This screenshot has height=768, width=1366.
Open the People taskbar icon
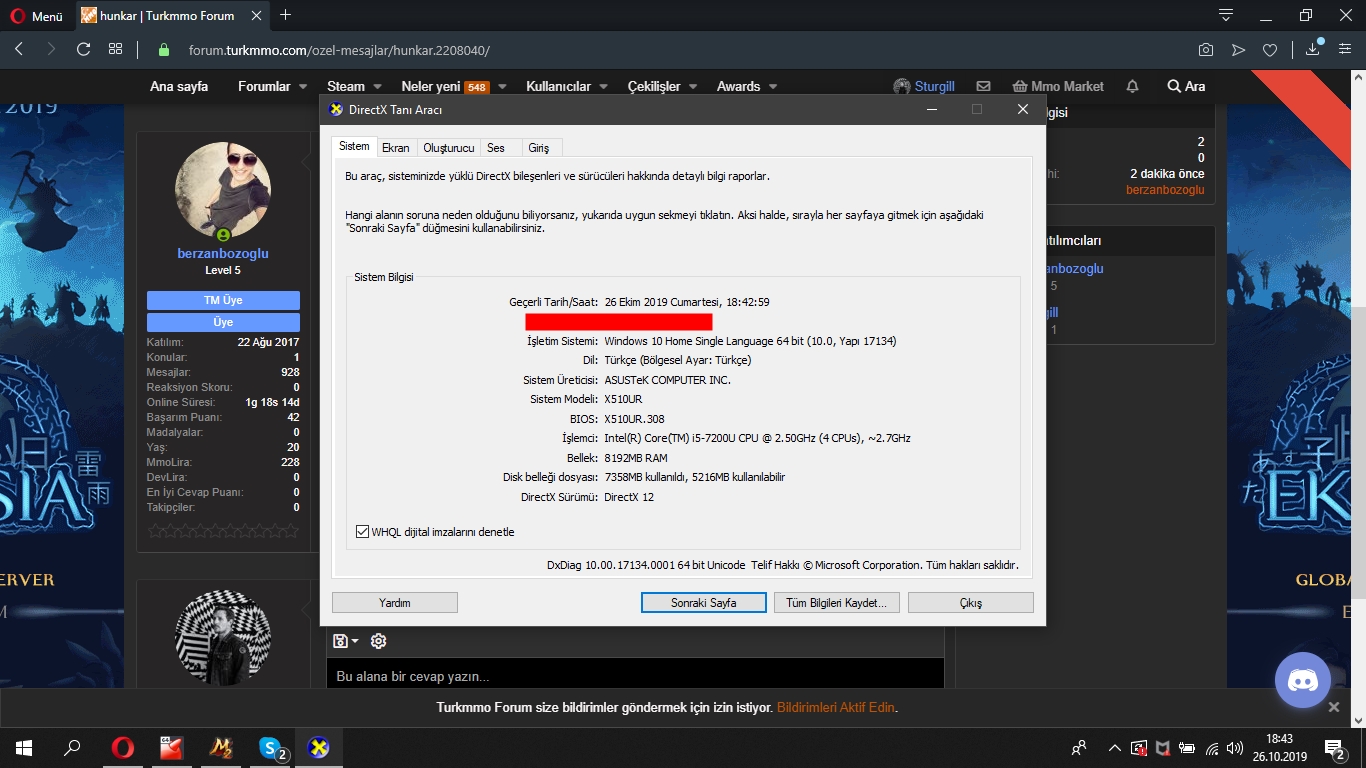click(x=1080, y=747)
